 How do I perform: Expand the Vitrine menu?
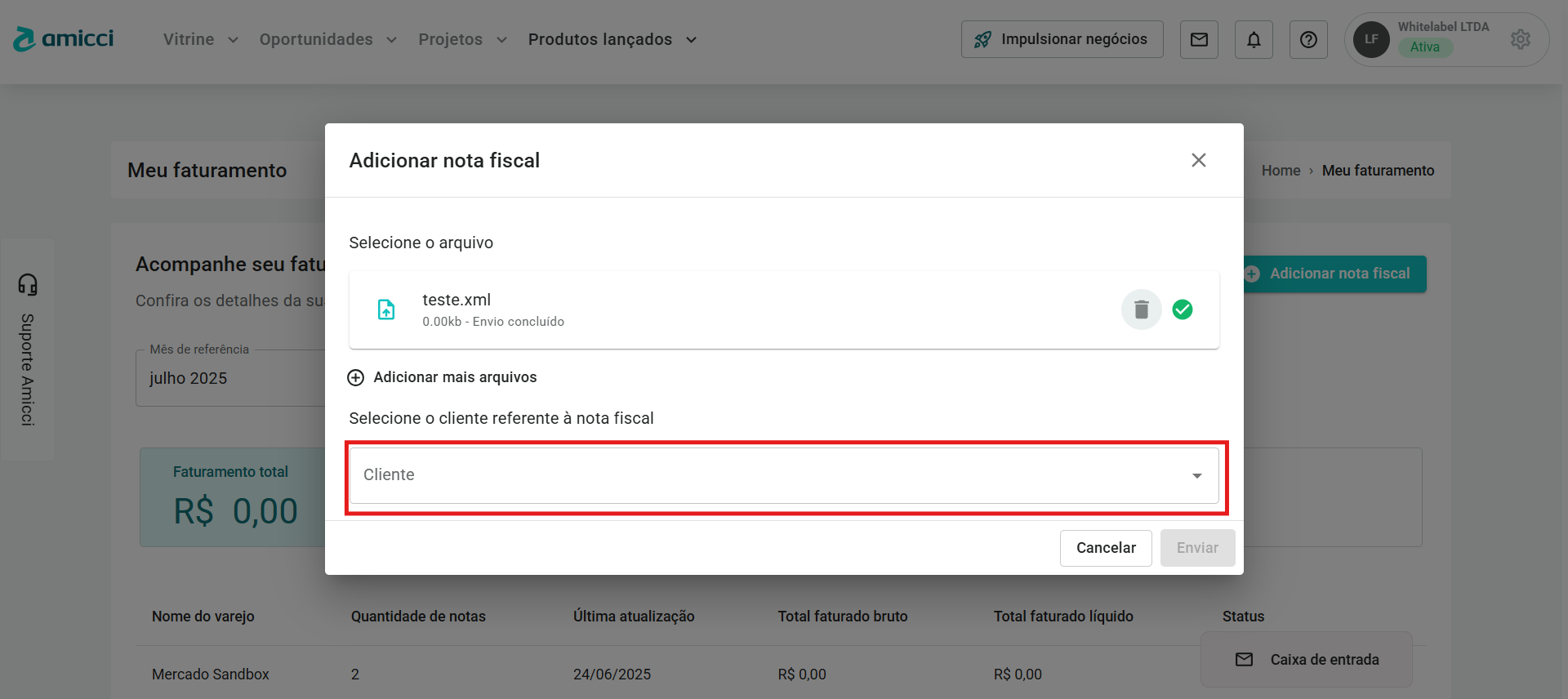[200, 39]
